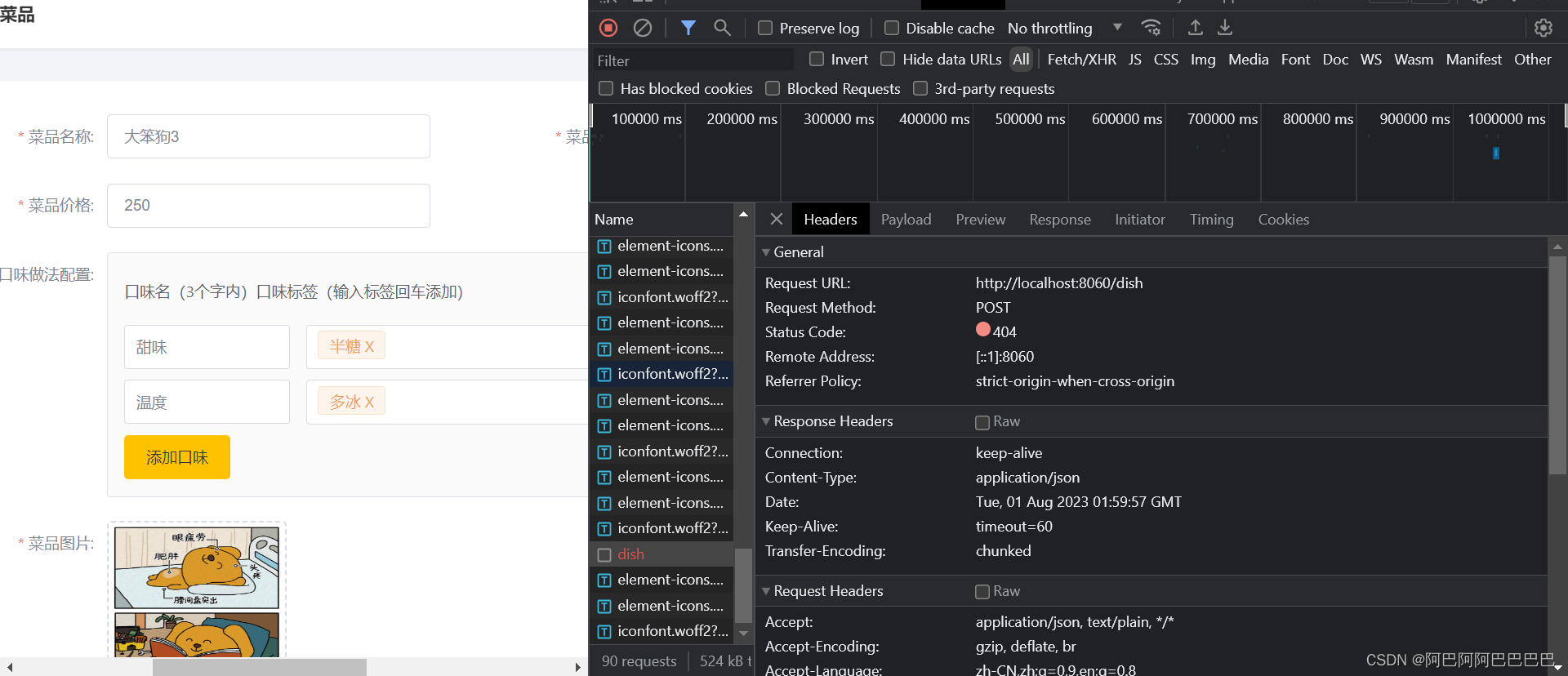Filter by Font requests
The width and height of the screenshot is (1568, 676).
coord(1295,59)
